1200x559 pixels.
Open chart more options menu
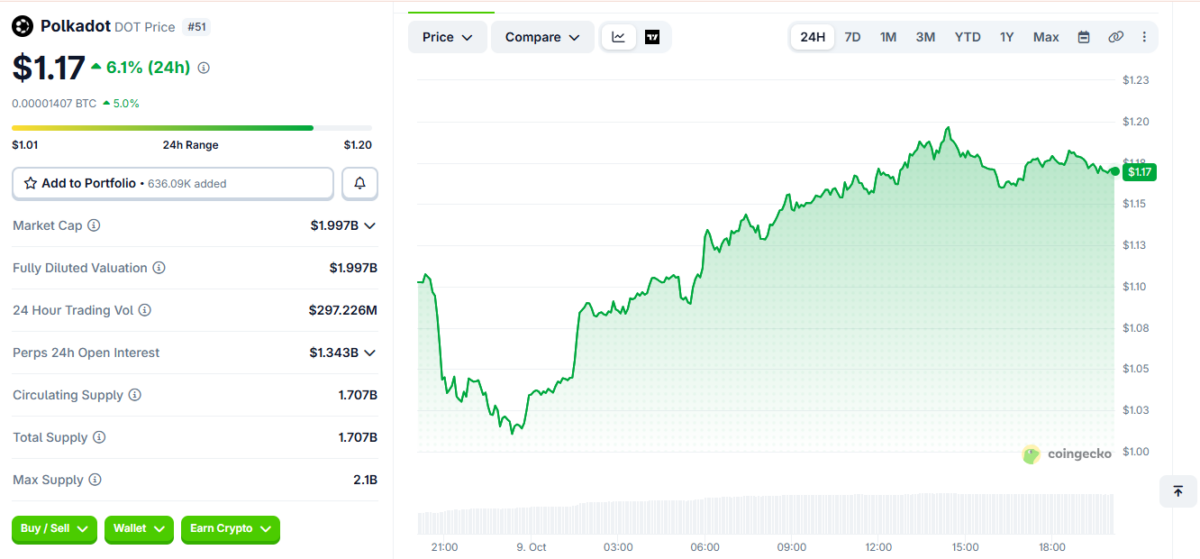click(1145, 37)
